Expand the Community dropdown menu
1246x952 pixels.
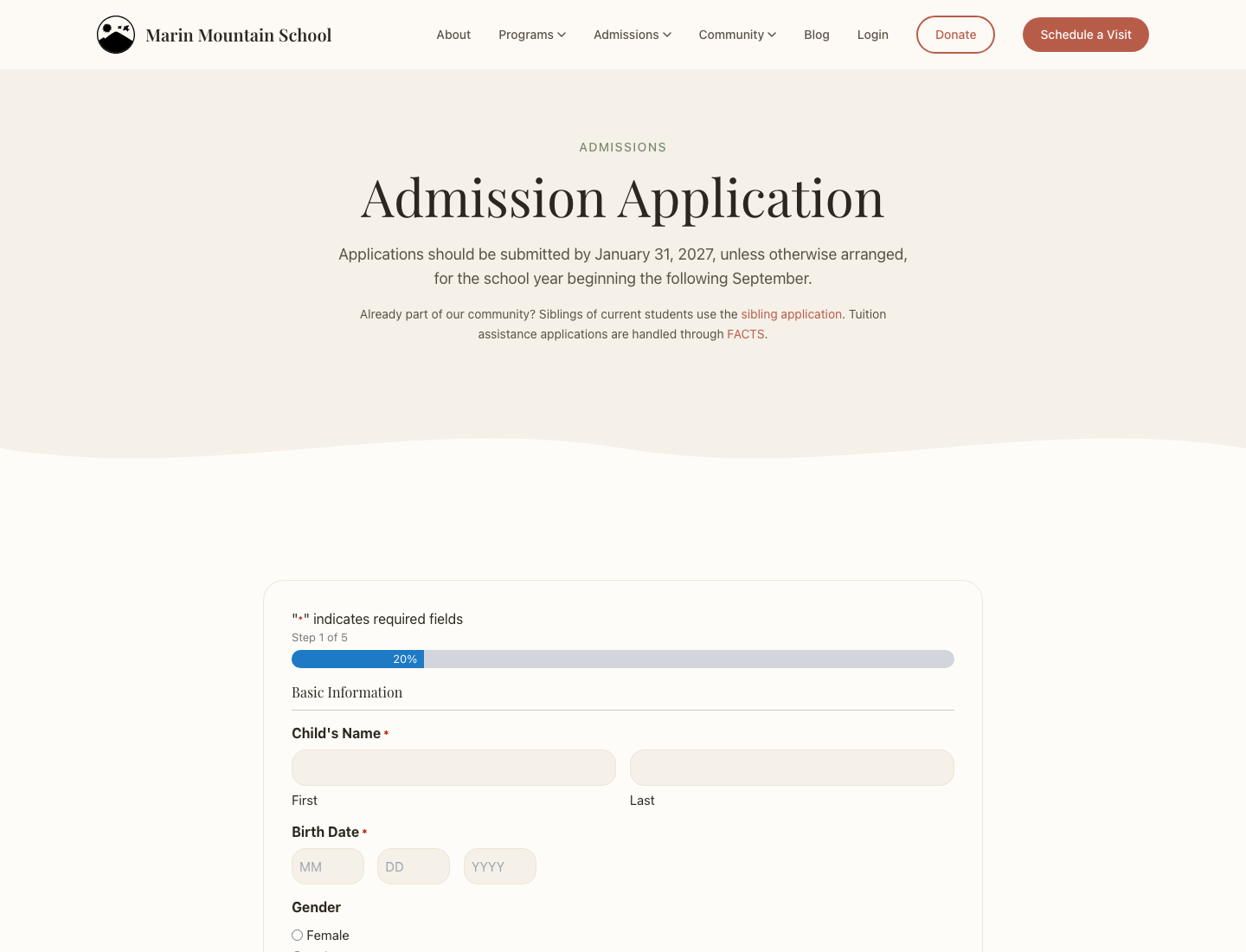click(x=737, y=35)
